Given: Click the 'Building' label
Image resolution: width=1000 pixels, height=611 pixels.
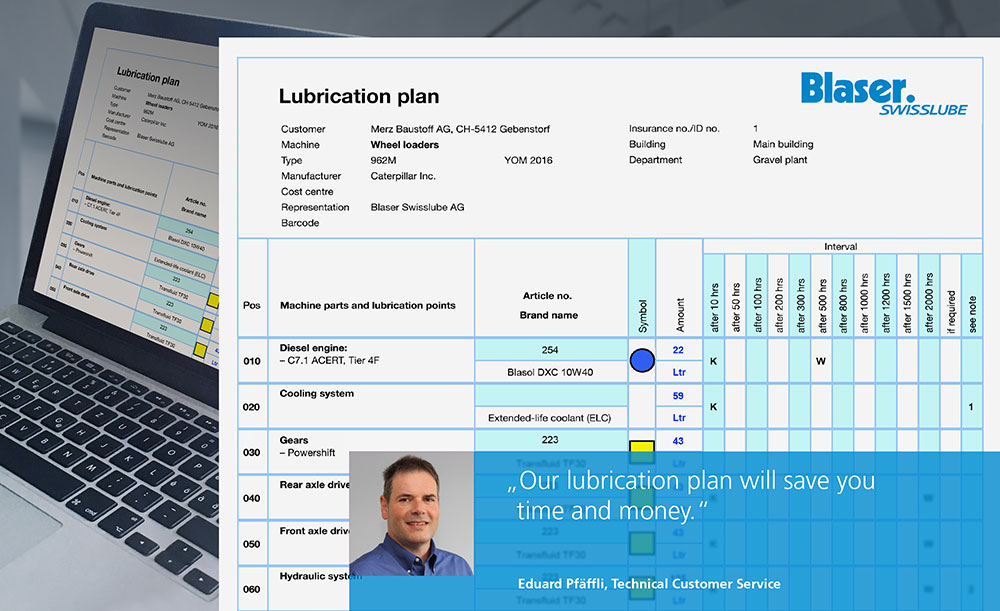Looking at the screenshot, I should [647, 144].
